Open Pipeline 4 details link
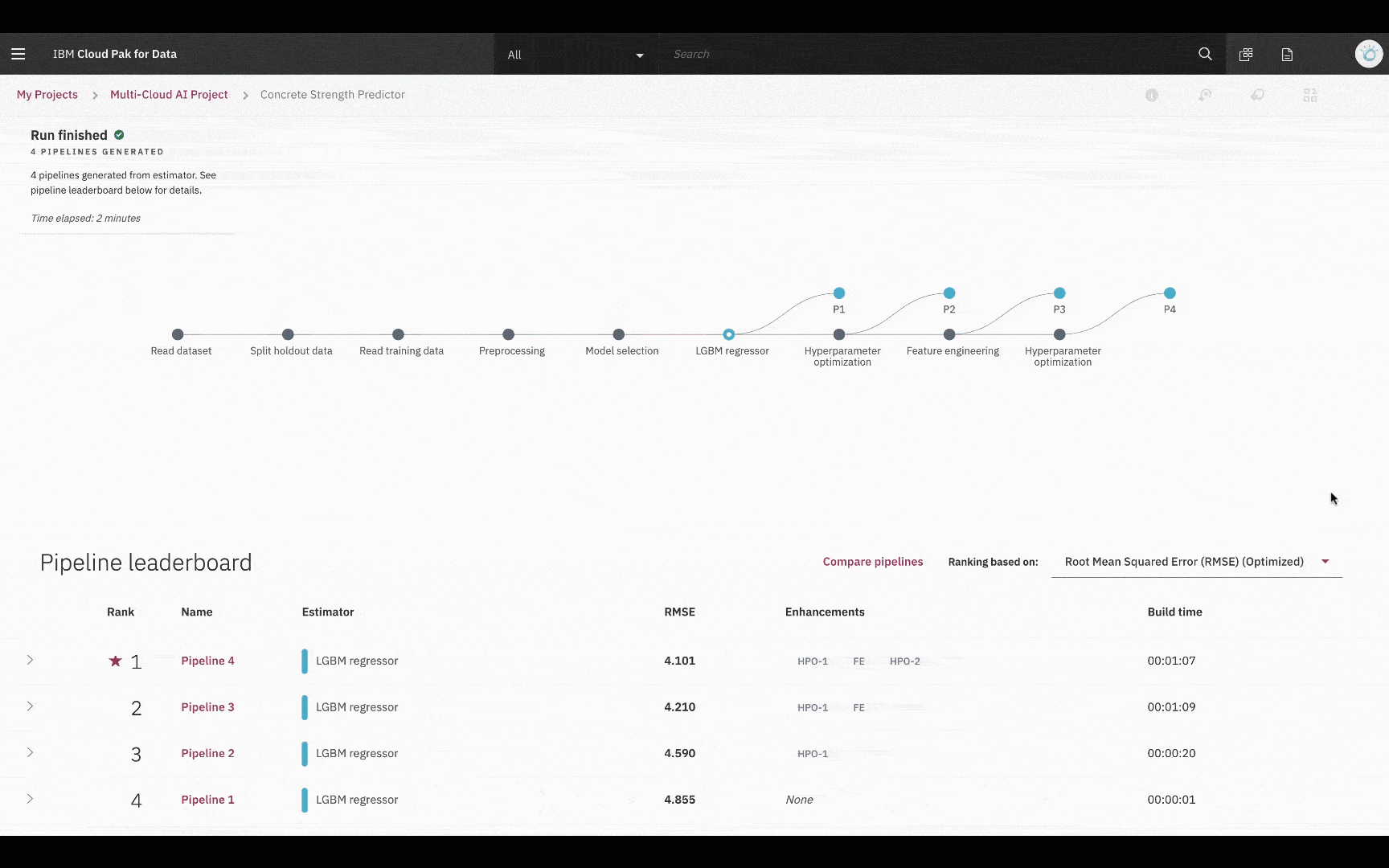The image size is (1389, 868). [207, 661]
